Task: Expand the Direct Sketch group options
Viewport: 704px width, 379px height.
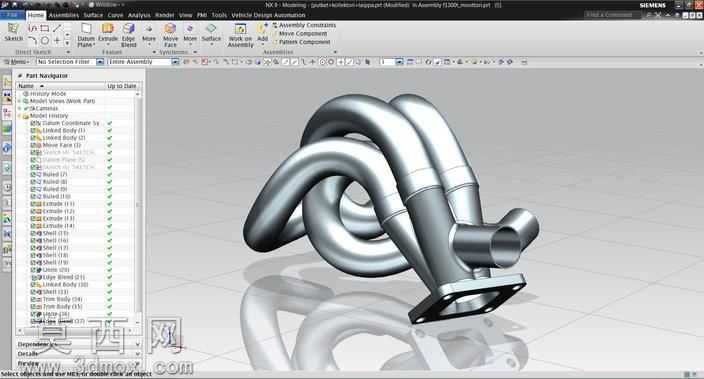Action: pos(68,53)
